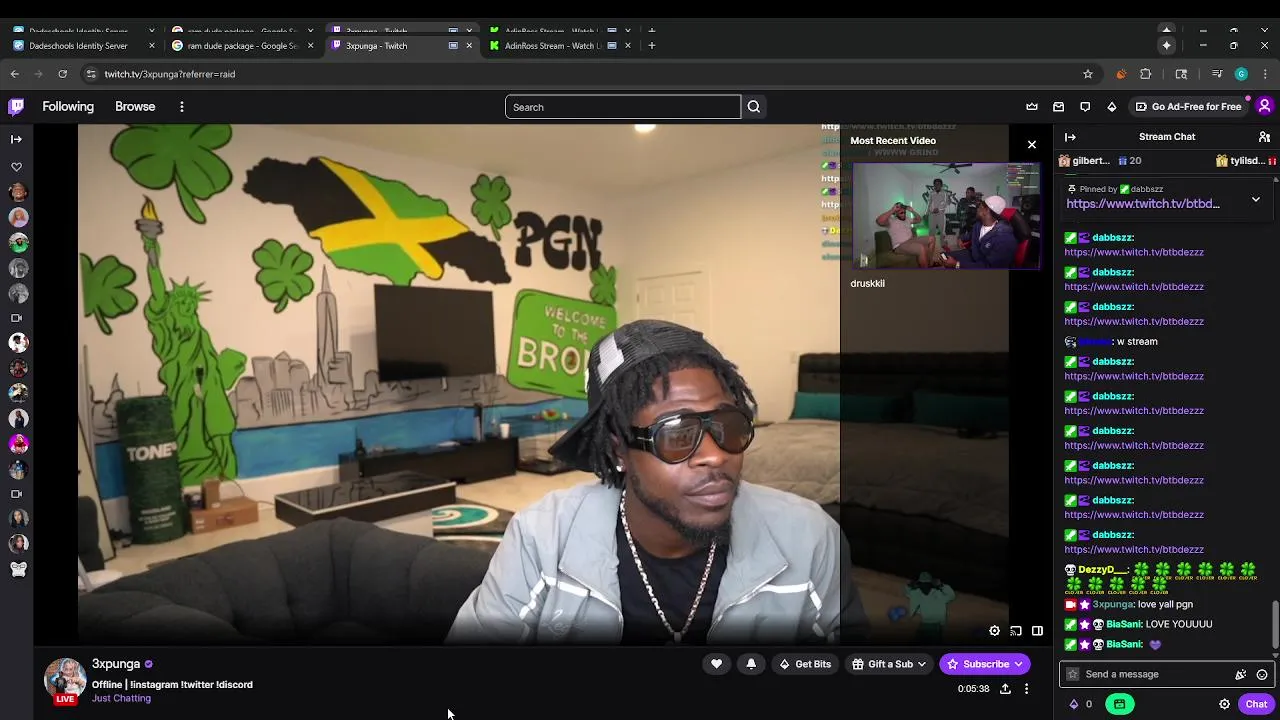This screenshot has width=1280, height=720.
Task: Expand the pinned message by dabbszz
Action: point(1256,199)
